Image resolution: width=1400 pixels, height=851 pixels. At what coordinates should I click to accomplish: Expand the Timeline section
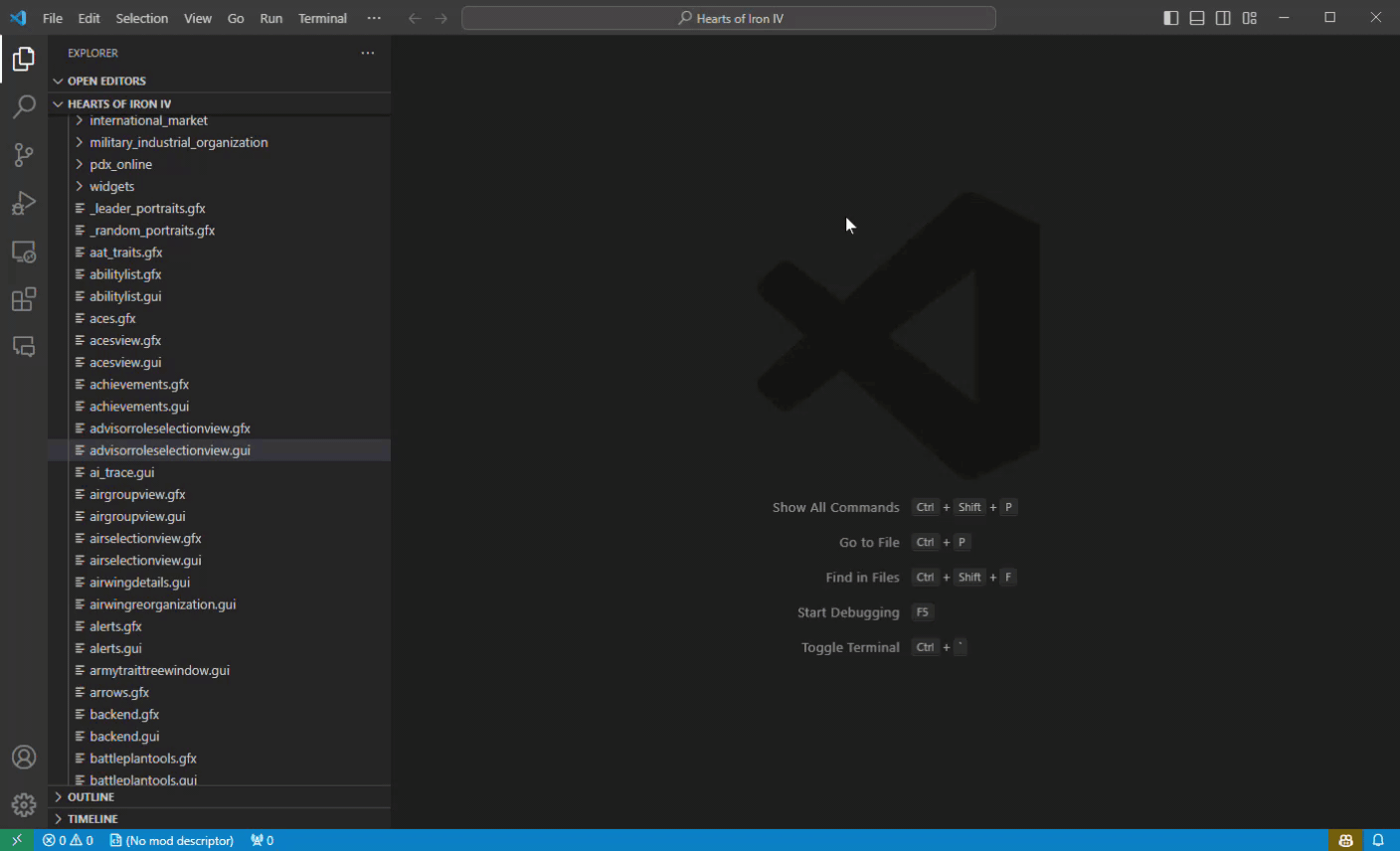(219, 818)
